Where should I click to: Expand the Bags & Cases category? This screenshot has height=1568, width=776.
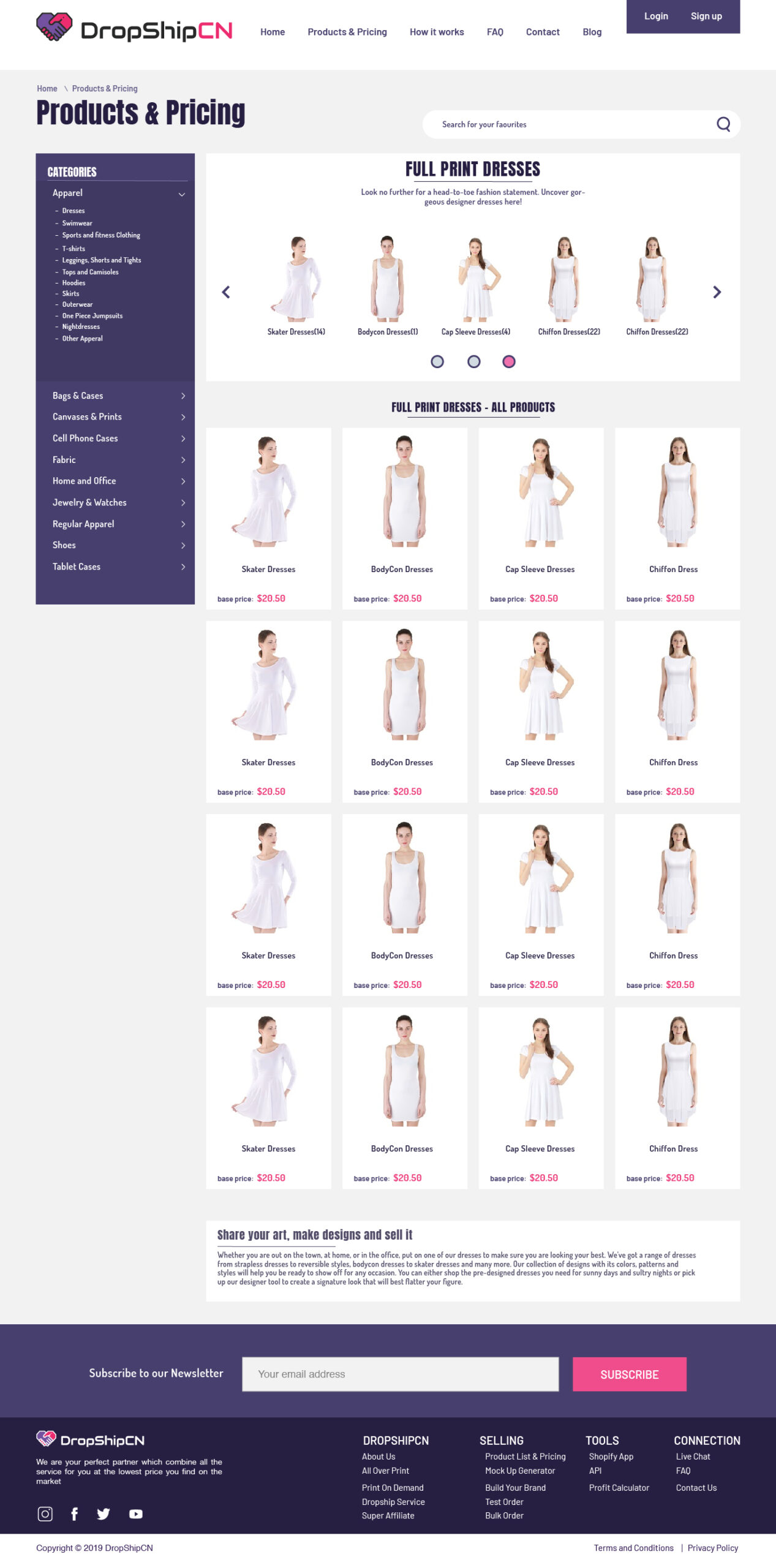pyautogui.click(x=183, y=396)
